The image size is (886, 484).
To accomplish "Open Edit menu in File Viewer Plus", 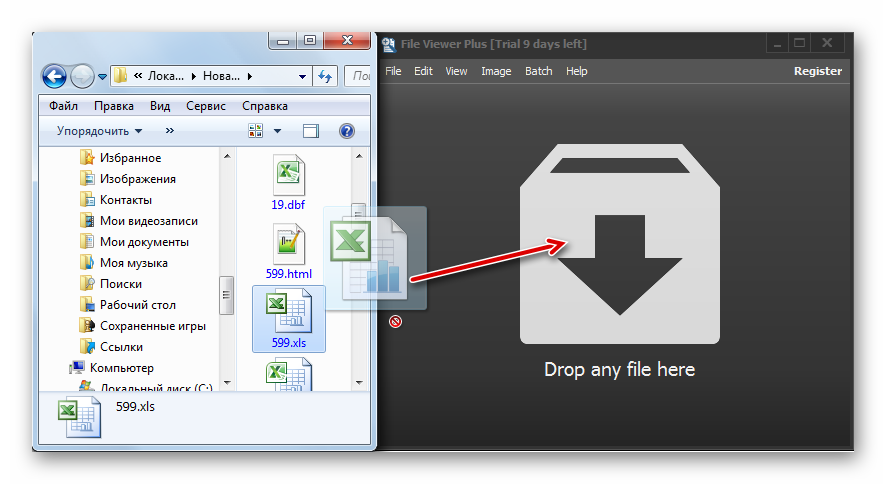I will click(x=423, y=71).
